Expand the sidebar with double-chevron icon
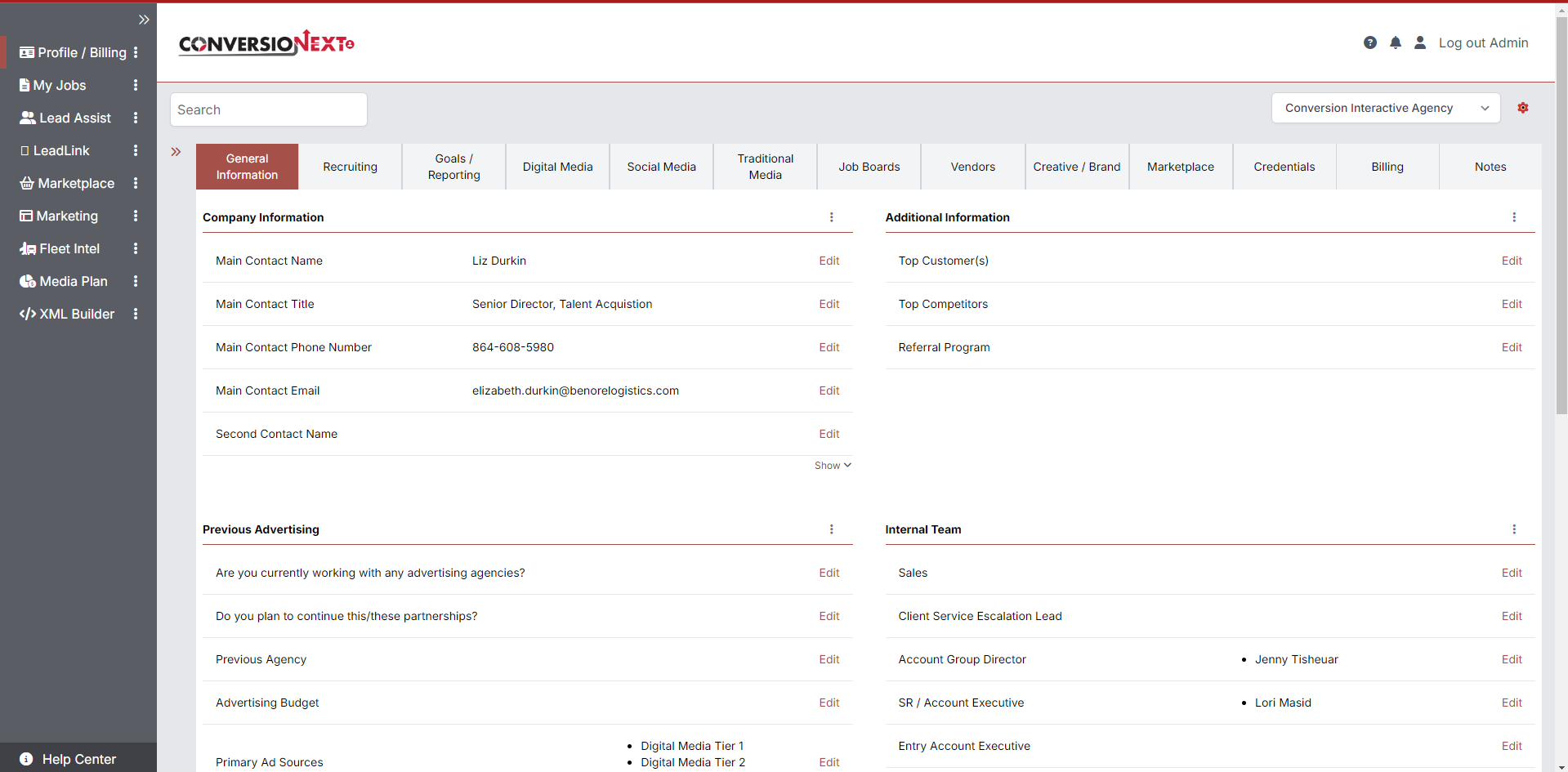 pyautogui.click(x=144, y=20)
